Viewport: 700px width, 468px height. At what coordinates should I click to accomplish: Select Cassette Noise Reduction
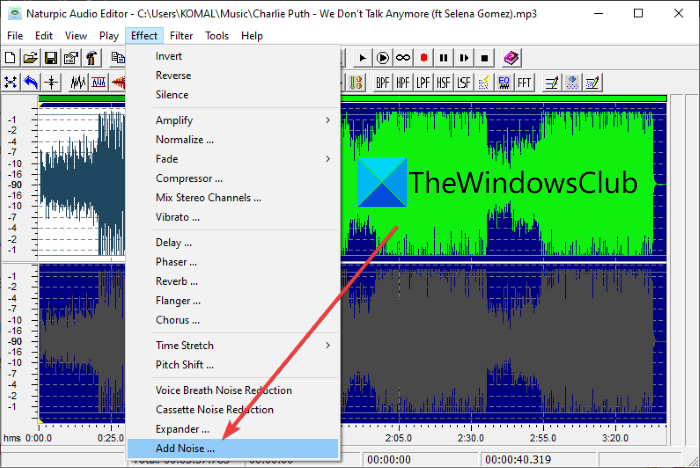click(233, 410)
